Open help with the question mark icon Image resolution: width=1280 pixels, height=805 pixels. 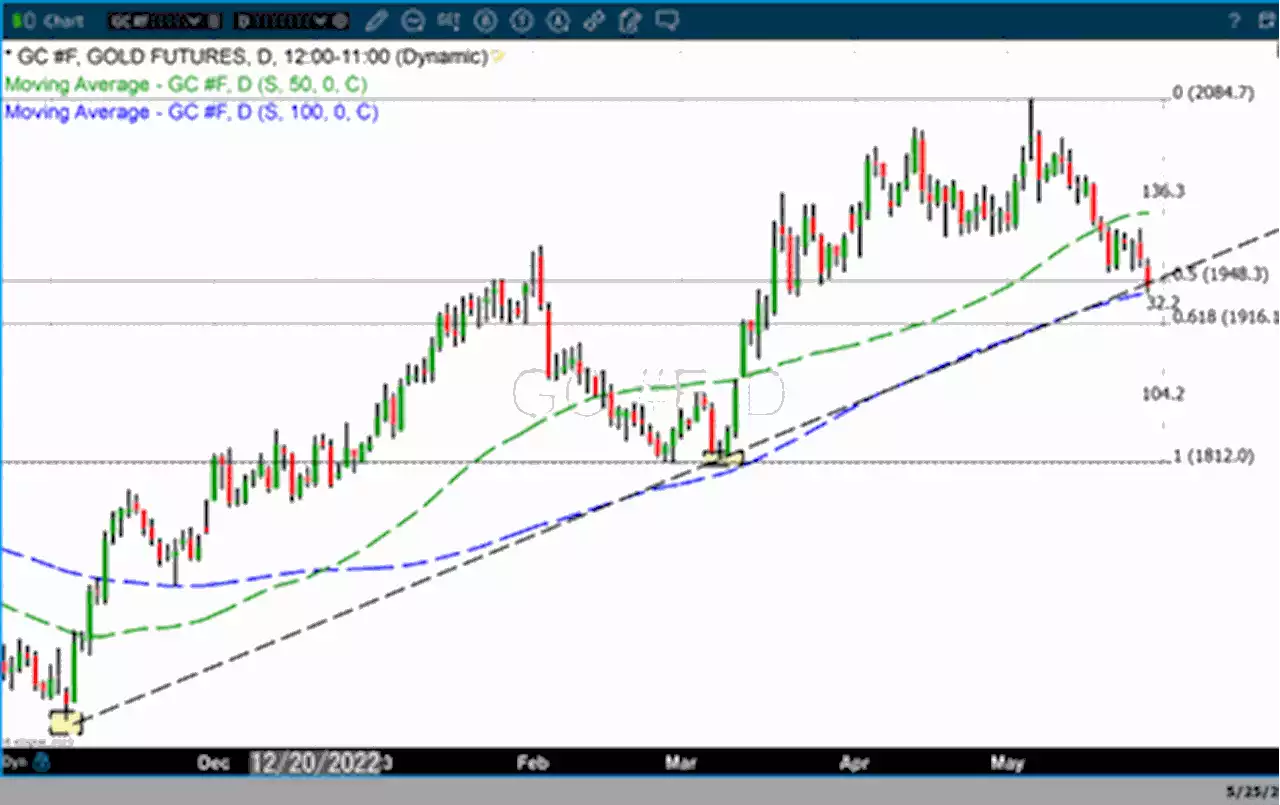[1235, 20]
